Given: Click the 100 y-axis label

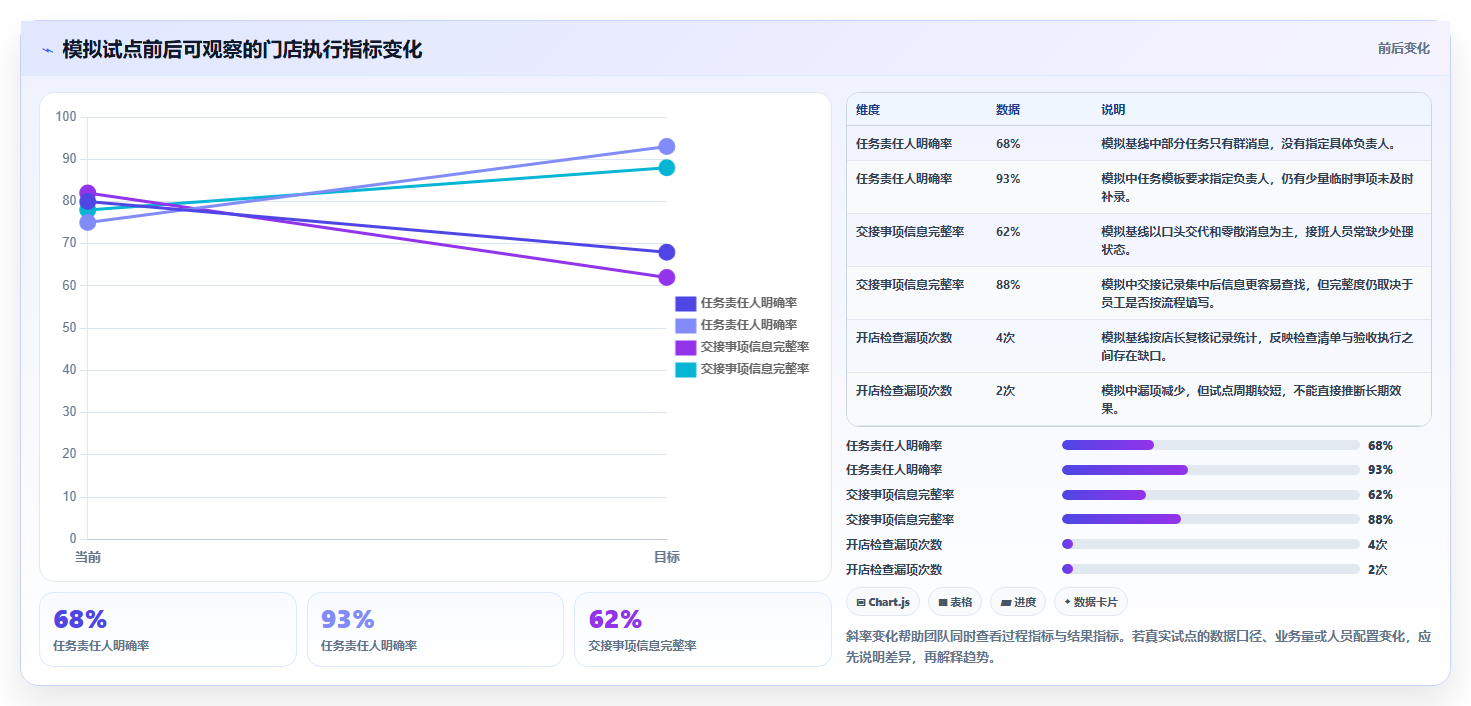Looking at the screenshot, I should (66, 117).
